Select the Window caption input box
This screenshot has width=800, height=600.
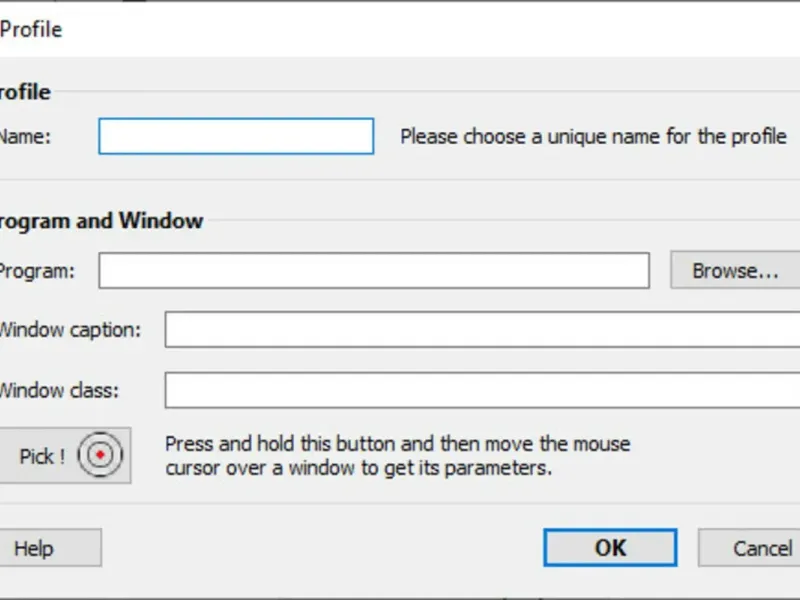480,329
